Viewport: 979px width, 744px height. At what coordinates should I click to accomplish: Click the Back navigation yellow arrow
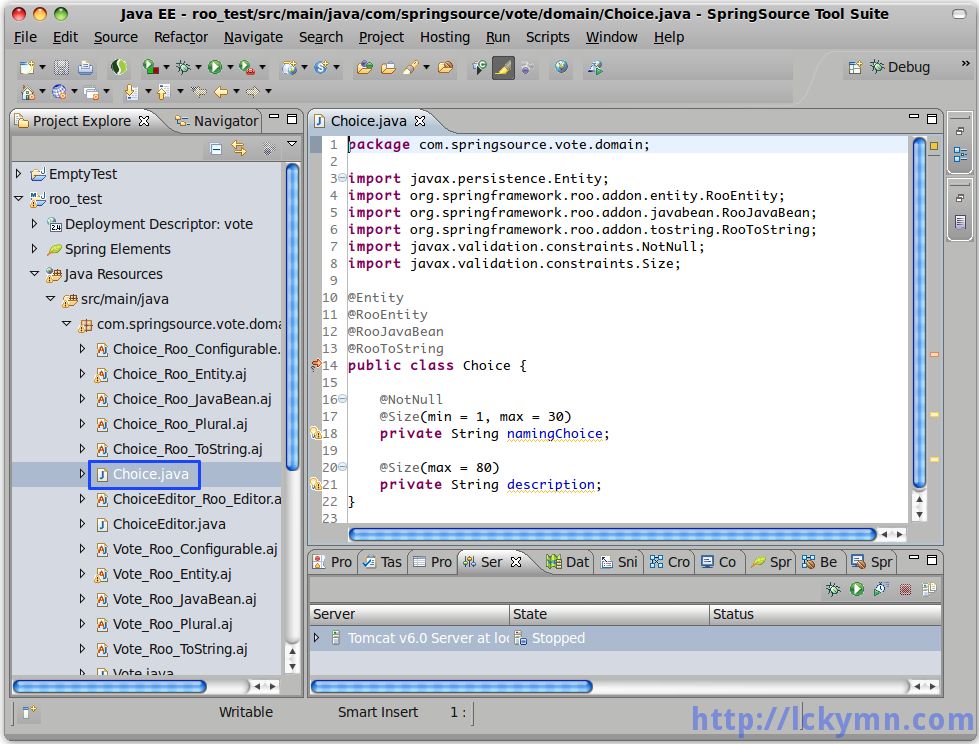(x=221, y=92)
